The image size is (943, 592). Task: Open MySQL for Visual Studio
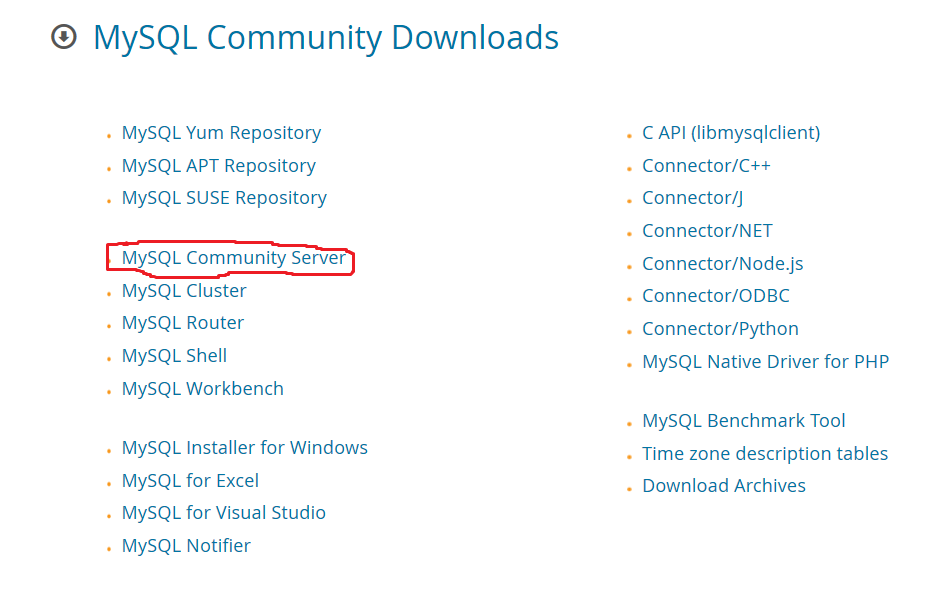point(223,513)
